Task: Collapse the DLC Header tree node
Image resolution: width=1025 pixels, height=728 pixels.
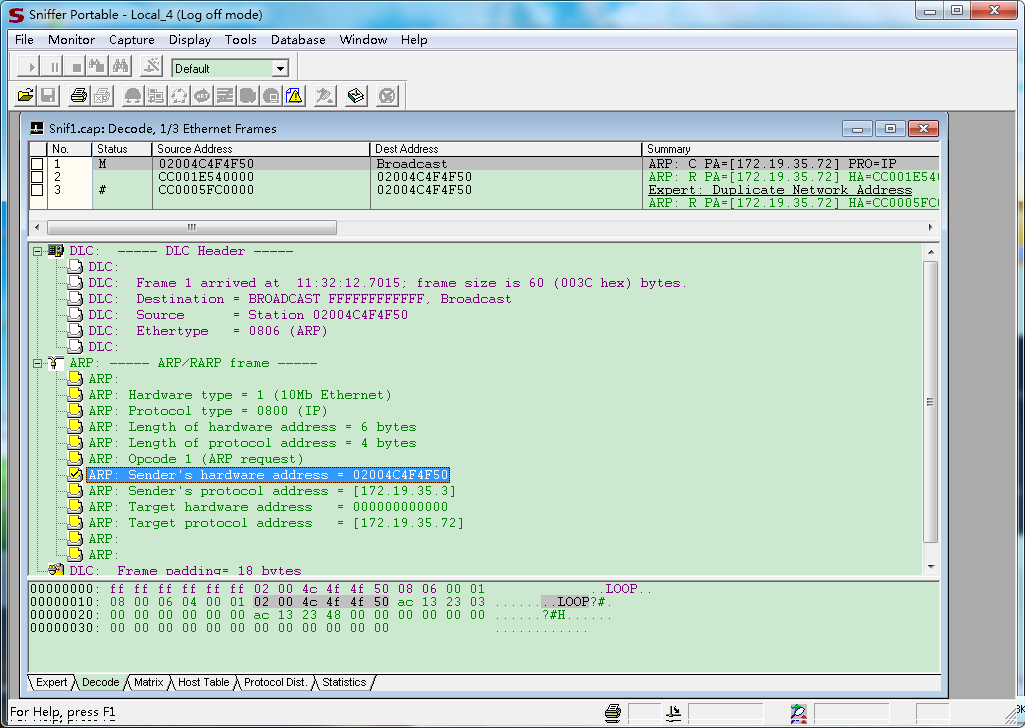Action: [x=38, y=251]
